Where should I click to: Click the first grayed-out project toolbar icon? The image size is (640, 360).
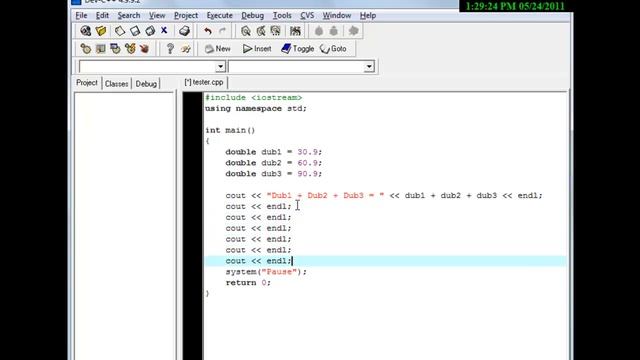coord(319,31)
